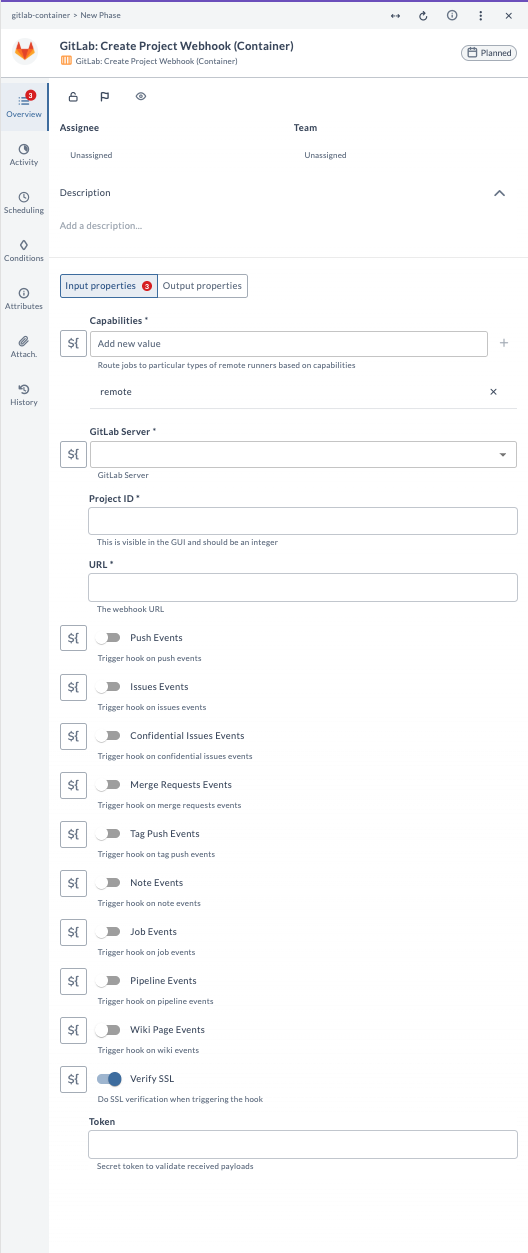Click variable button beside Wiki Page Events
The height and width of the screenshot is (1253, 528).
coord(73,1030)
